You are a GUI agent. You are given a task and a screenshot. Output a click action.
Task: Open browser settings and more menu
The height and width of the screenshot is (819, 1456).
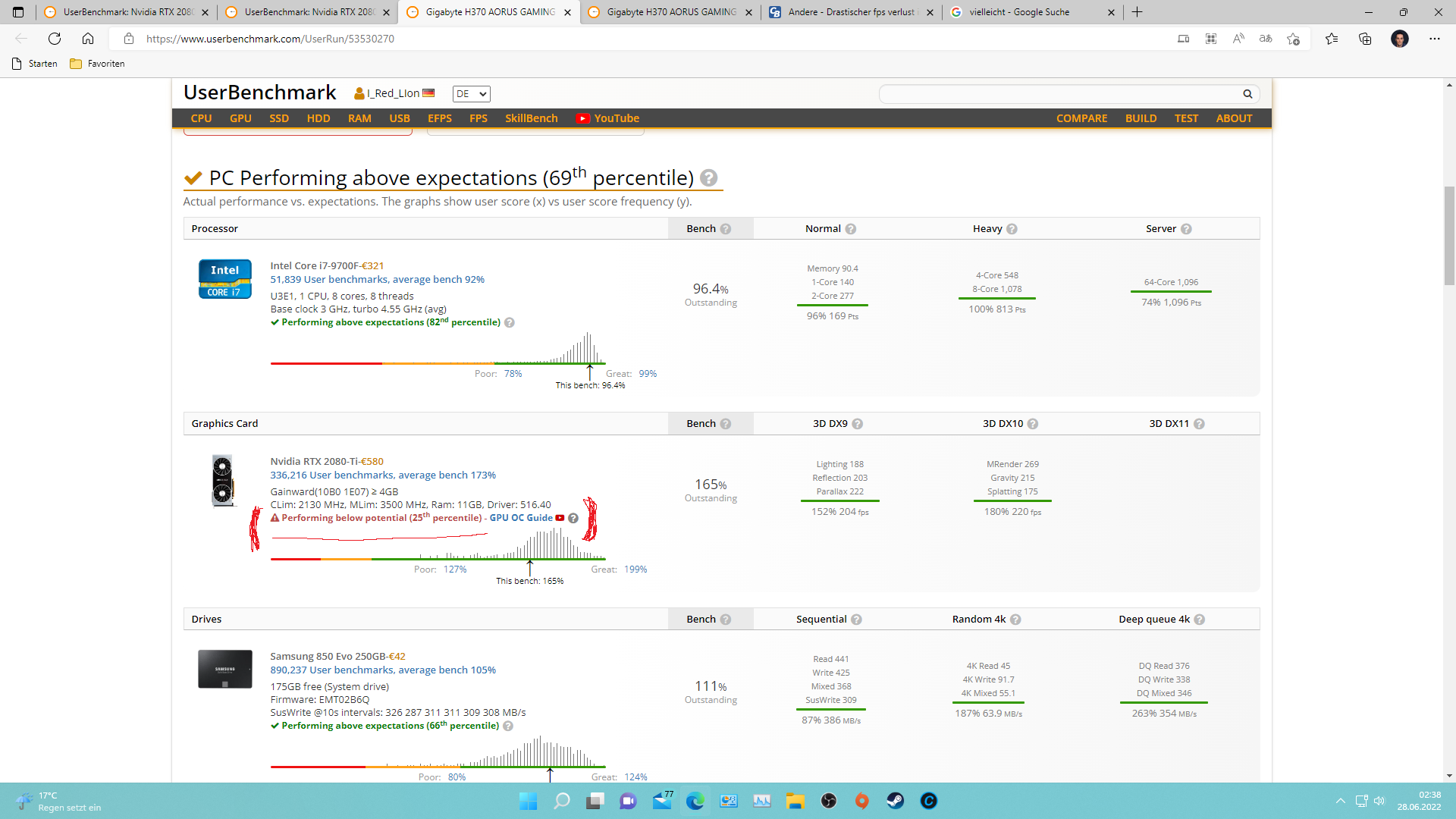[1434, 39]
